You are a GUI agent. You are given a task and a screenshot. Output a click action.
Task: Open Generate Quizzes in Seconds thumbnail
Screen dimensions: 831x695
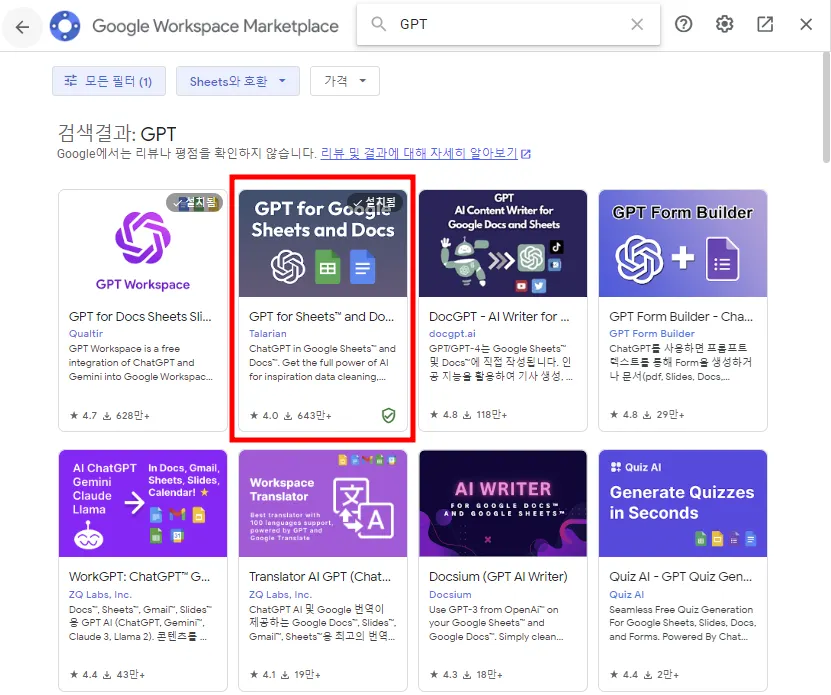tap(683, 504)
